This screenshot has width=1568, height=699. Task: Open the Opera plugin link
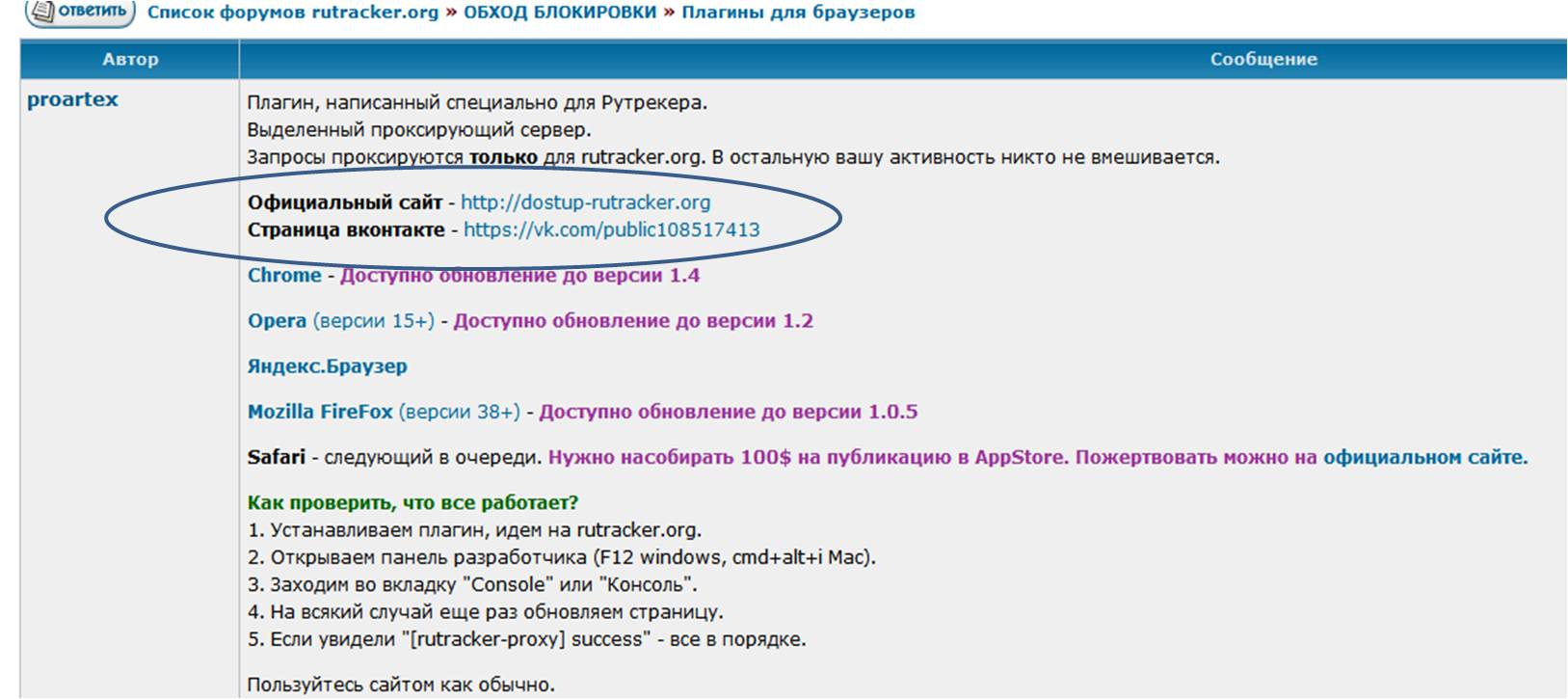pos(277,321)
